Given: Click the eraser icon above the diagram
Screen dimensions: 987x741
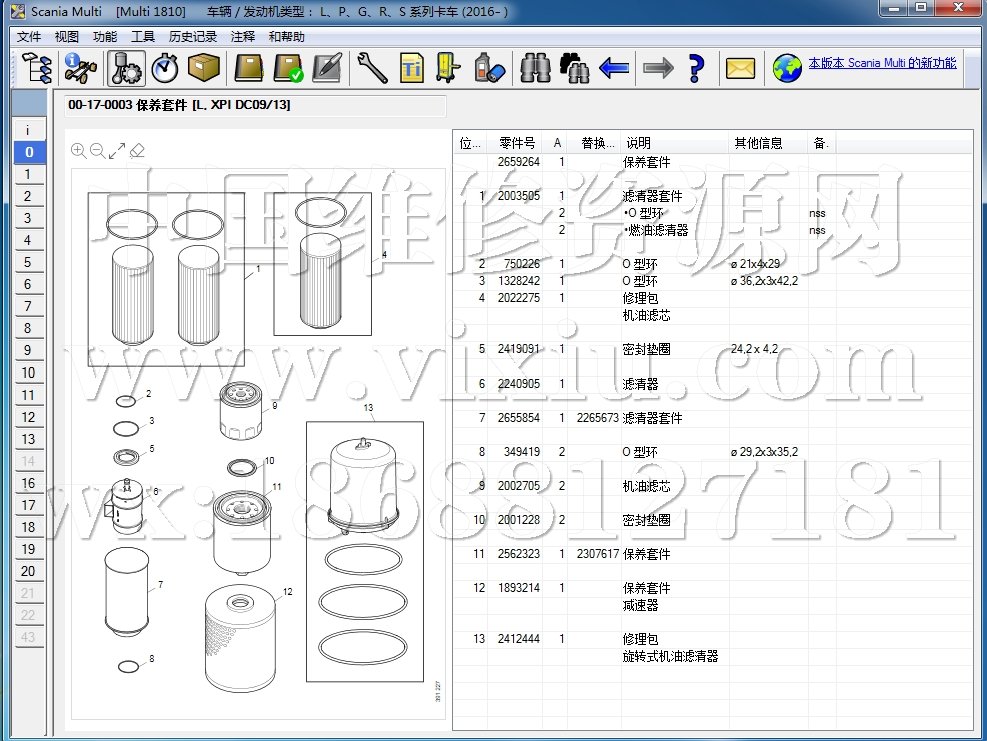Looking at the screenshot, I should point(137,151).
